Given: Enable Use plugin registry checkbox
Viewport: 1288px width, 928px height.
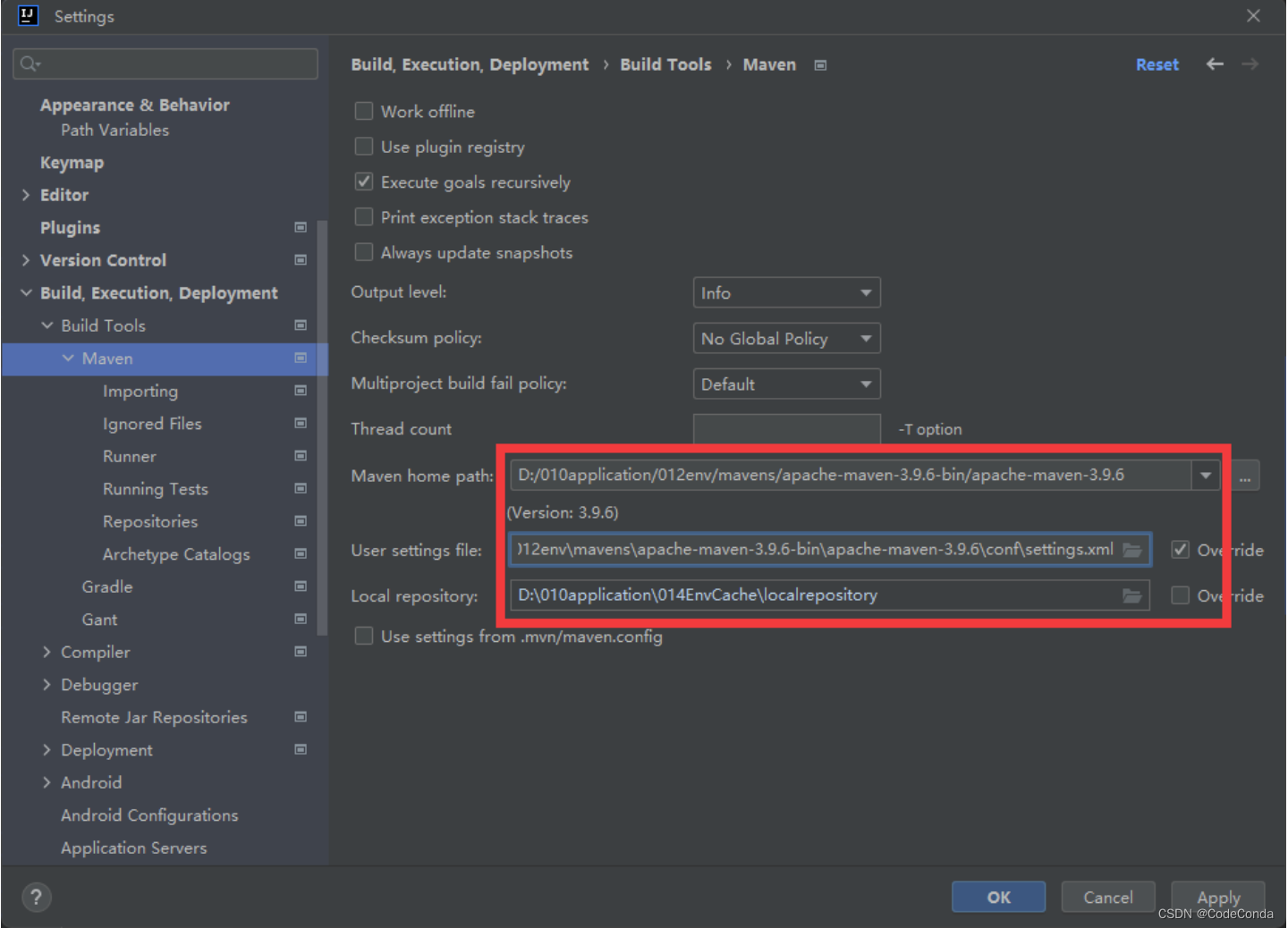Looking at the screenshot, I should tap(363, 147).
